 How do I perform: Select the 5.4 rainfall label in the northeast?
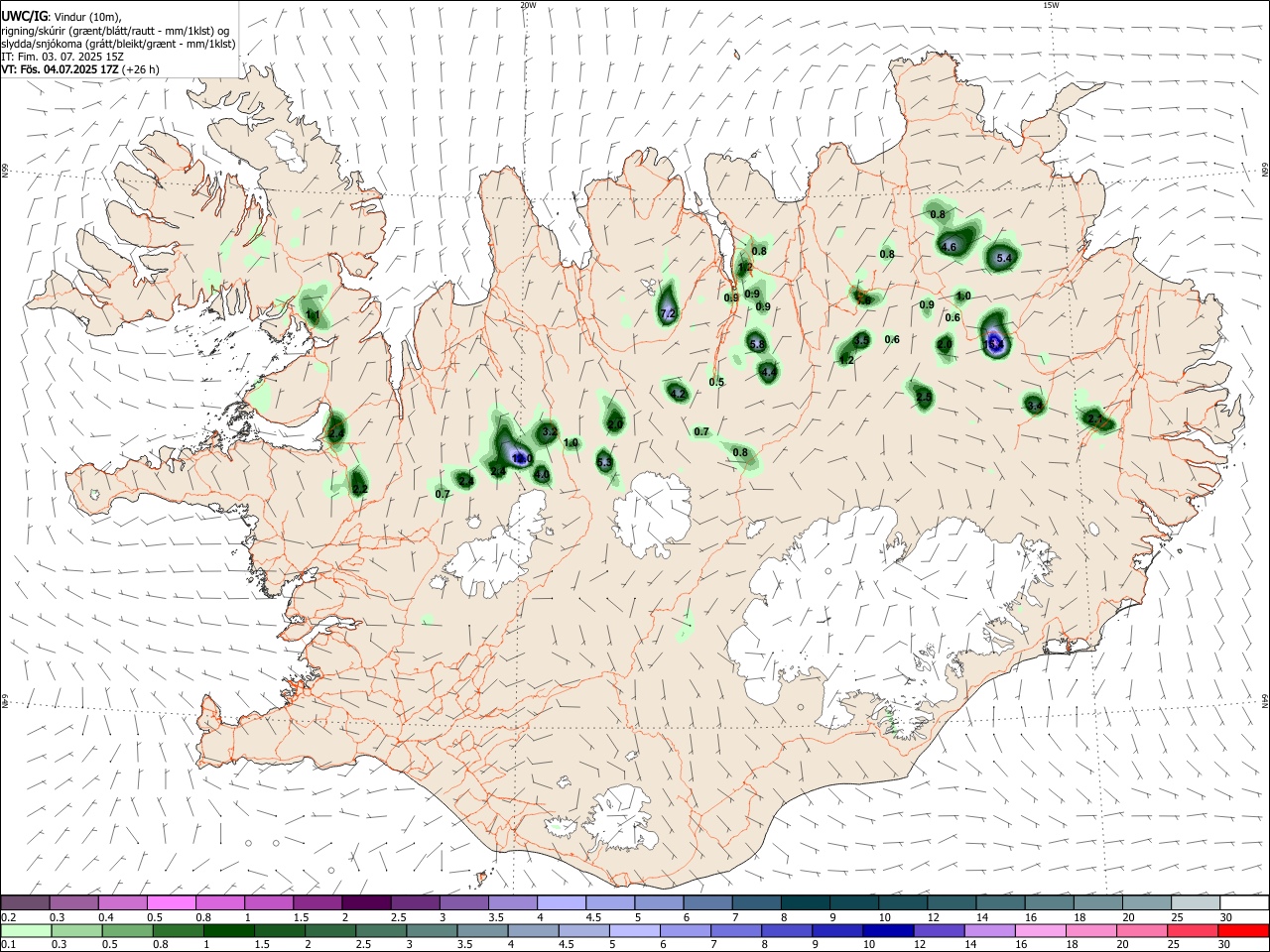1003,258
